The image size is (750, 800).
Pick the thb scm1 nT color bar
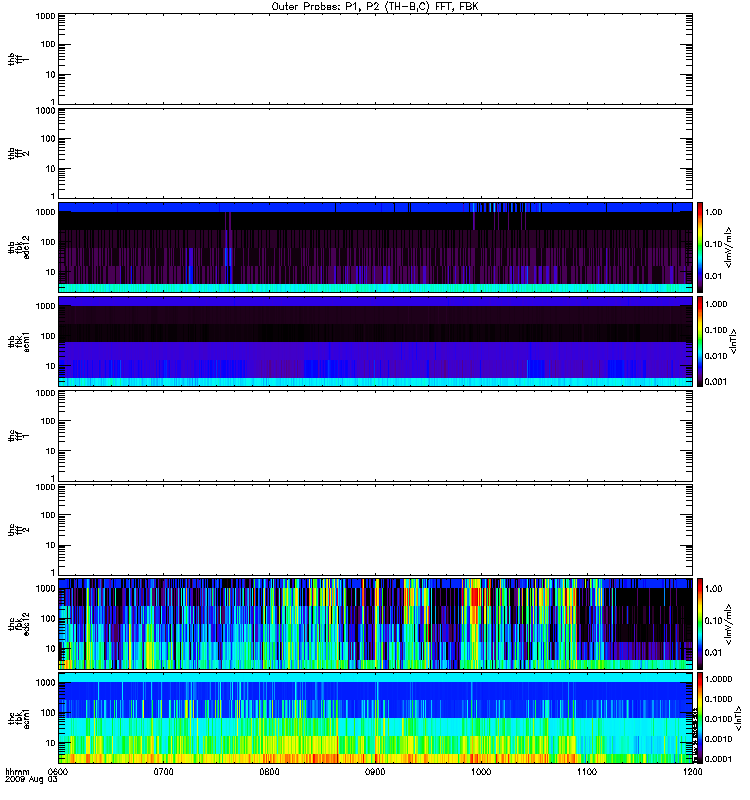(x=700, y=341)
